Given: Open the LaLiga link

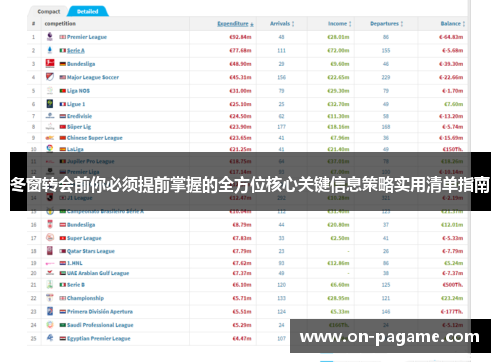Looking at the screenshot, I should pyautogui.click(x=75, y=149).
